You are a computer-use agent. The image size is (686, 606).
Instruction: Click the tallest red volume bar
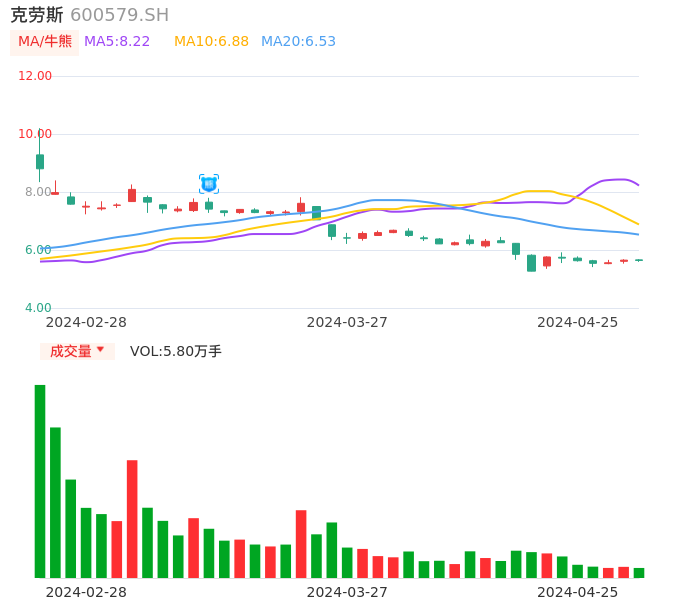[x=132, y=518]
